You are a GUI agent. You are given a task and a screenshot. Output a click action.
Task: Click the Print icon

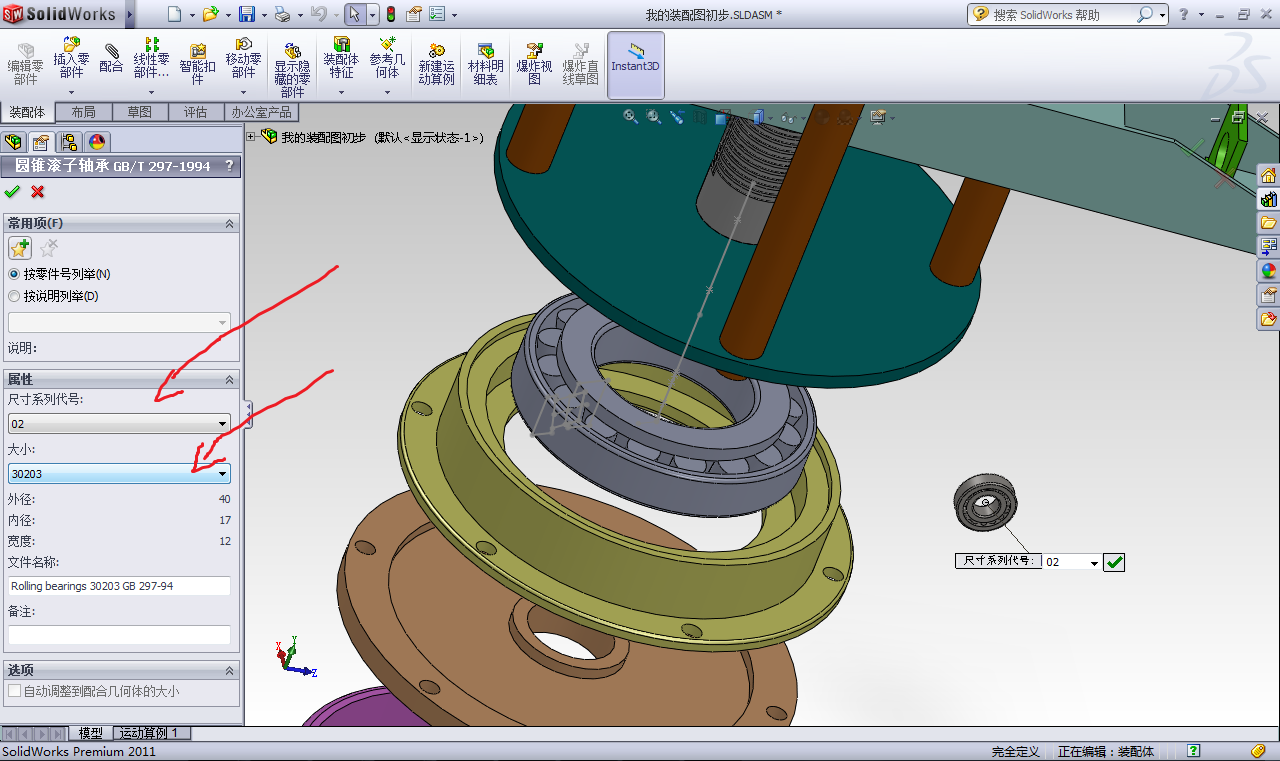(282, 14)
